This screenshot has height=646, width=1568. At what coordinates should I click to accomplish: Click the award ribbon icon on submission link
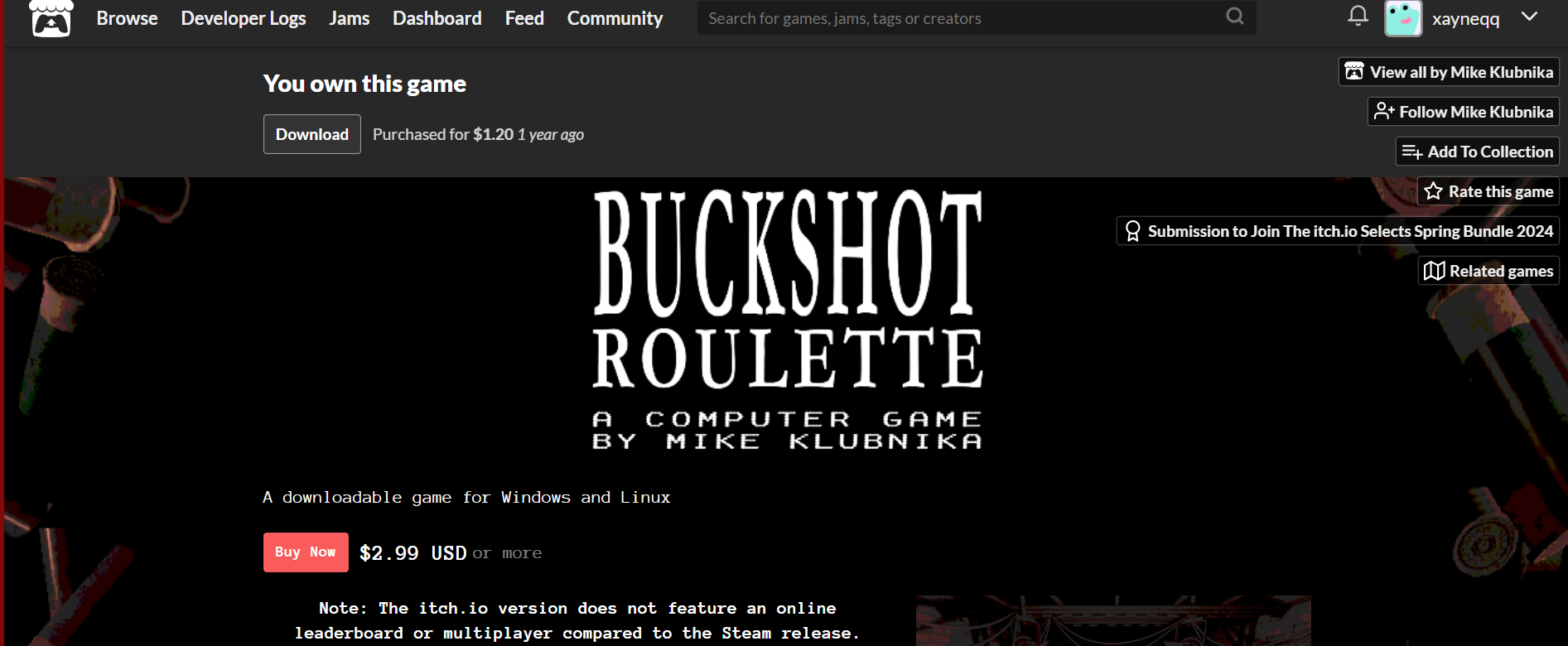1132,231
